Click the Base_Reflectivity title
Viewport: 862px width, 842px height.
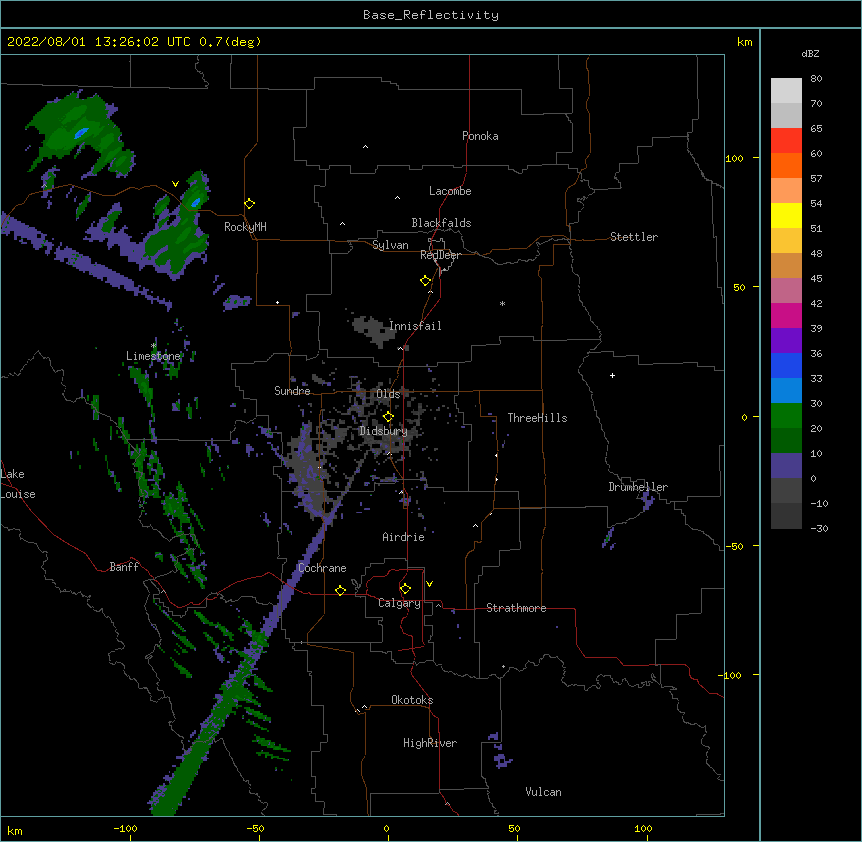431,15
